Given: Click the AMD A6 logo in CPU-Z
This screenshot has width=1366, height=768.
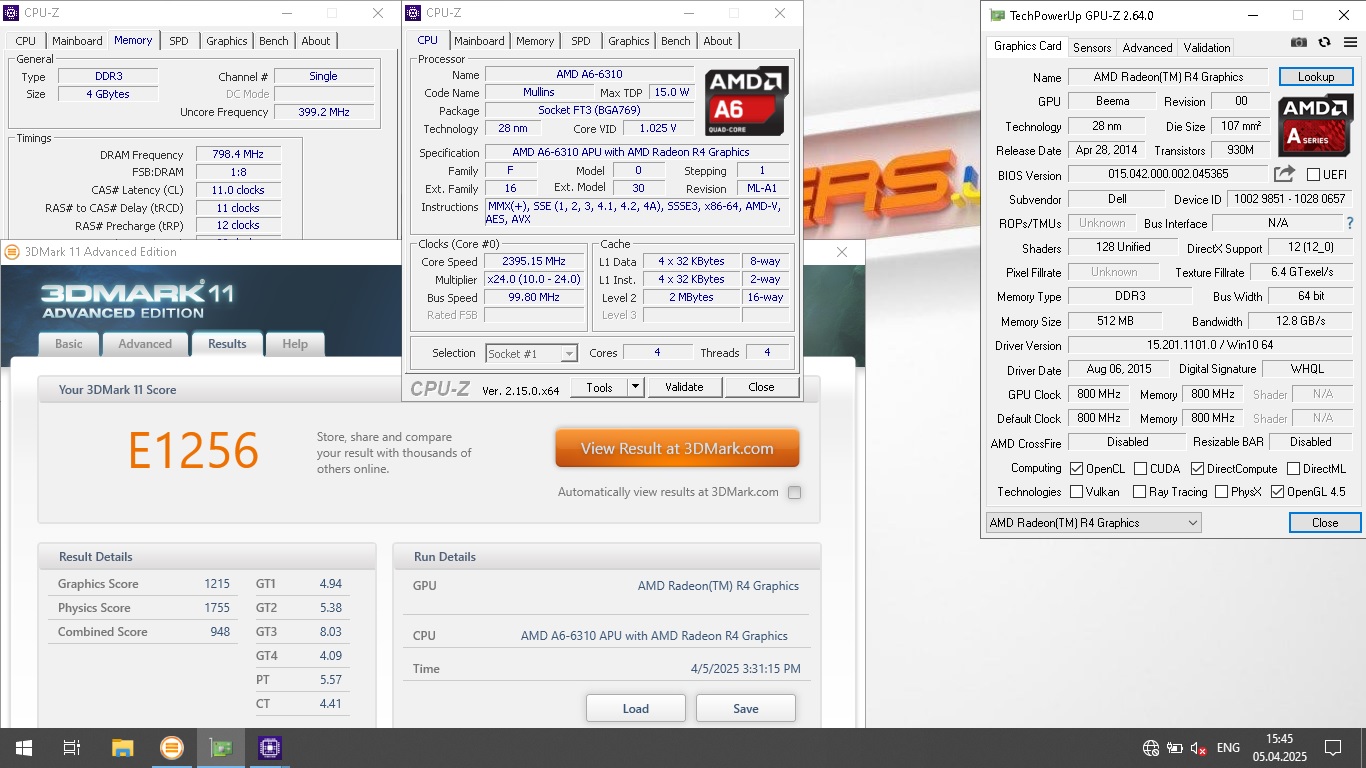Looking at the screenshot, I should pyautogui.click(x=746, y=101).
